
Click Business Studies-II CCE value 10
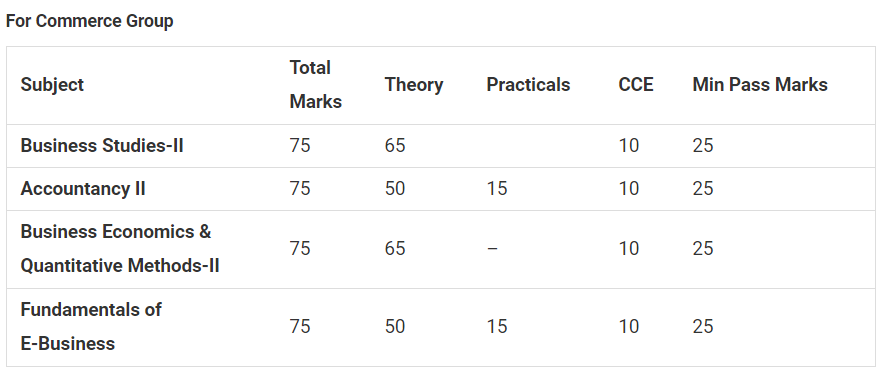coord(629,146)
